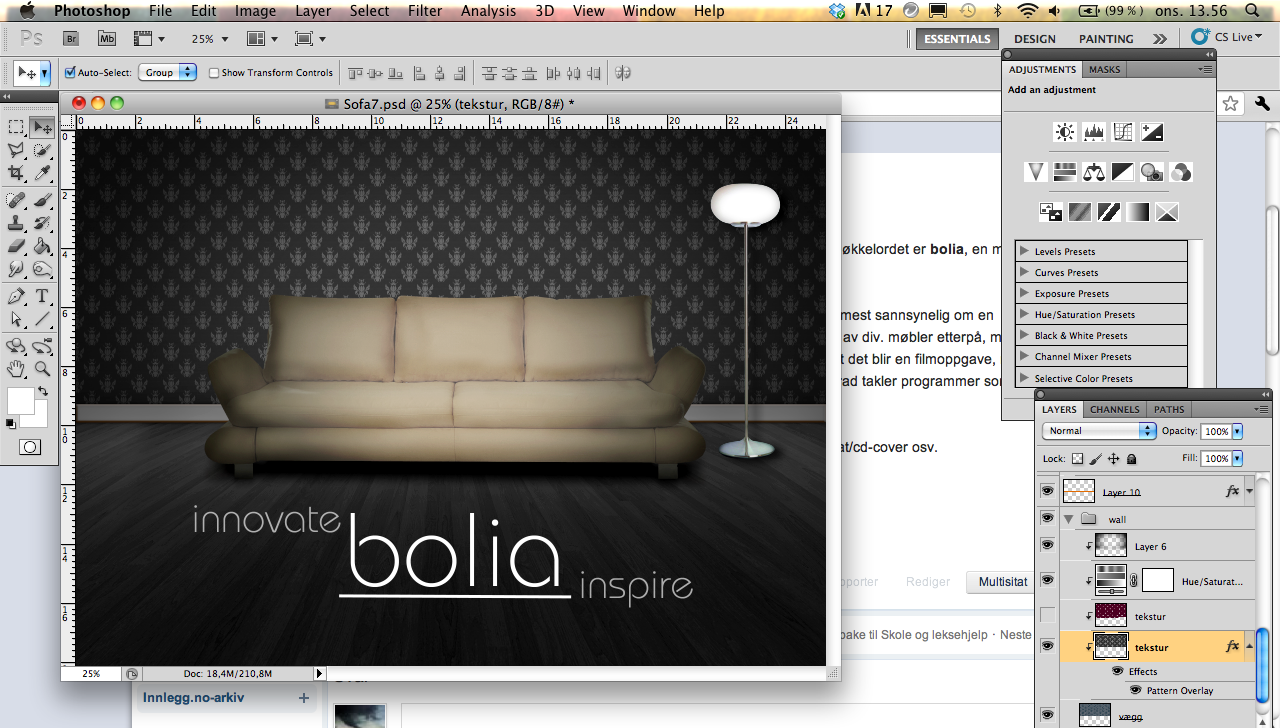1280x728 pixels.
Task: Hide the wall group visibility eye
Action: 1047,518
